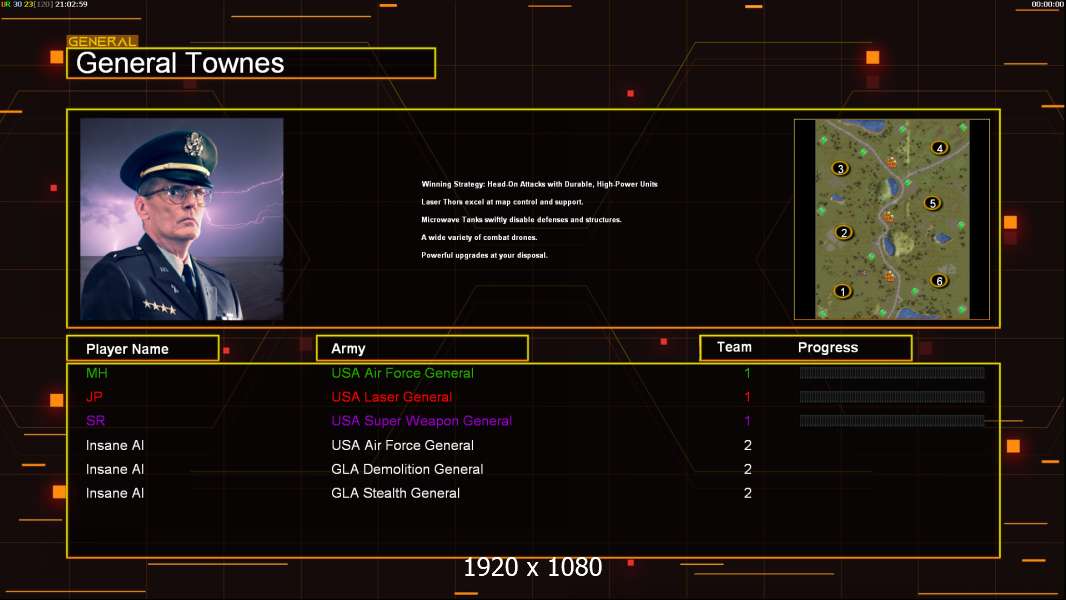Select start position 3 on the map
Viewport: 1066px width, 600px height.
(840, 169)
